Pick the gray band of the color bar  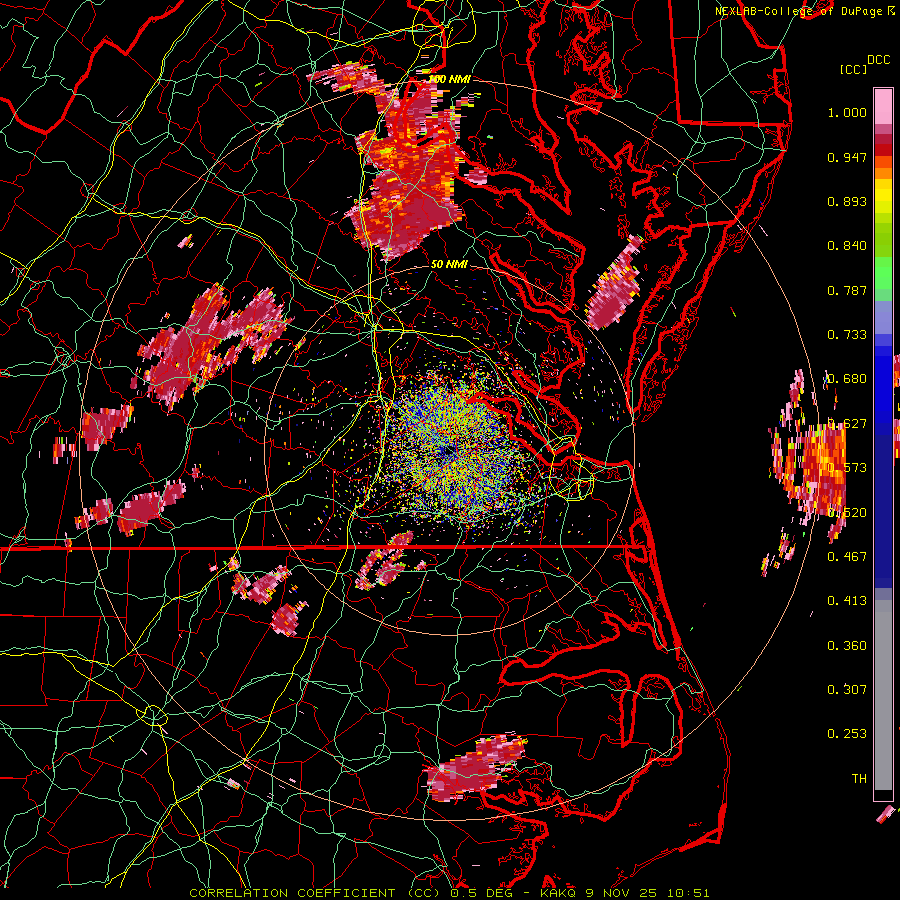[883, 695]
